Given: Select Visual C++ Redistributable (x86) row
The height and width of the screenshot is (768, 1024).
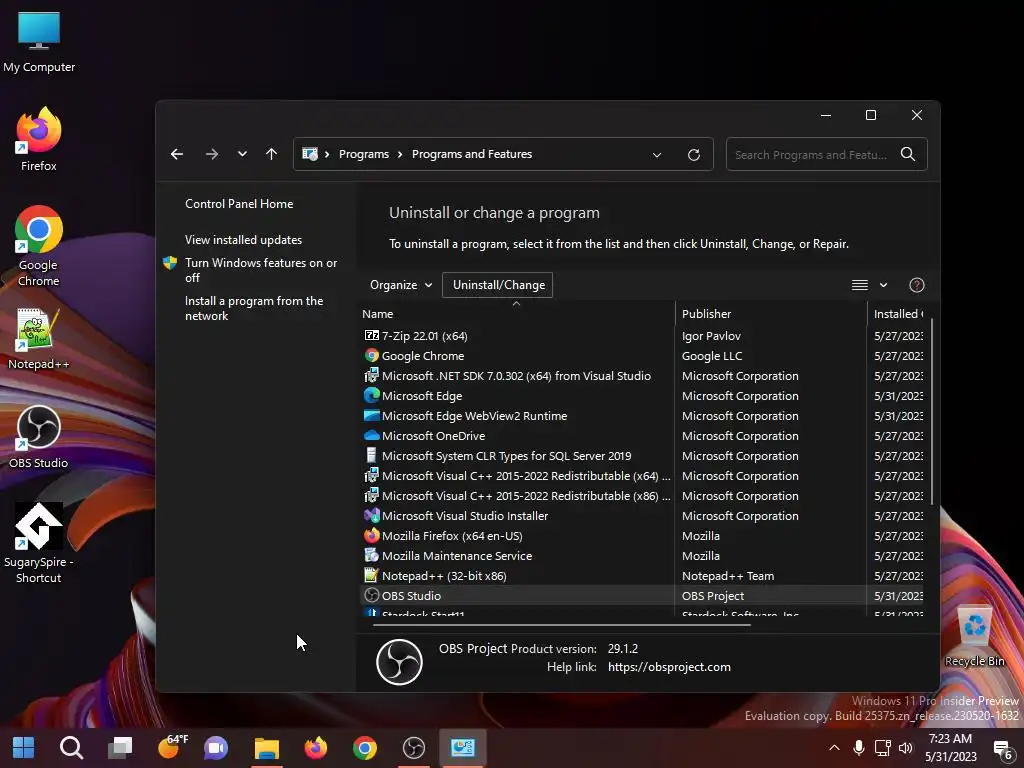Looking at the screenshot, I should tap(643, 496).
